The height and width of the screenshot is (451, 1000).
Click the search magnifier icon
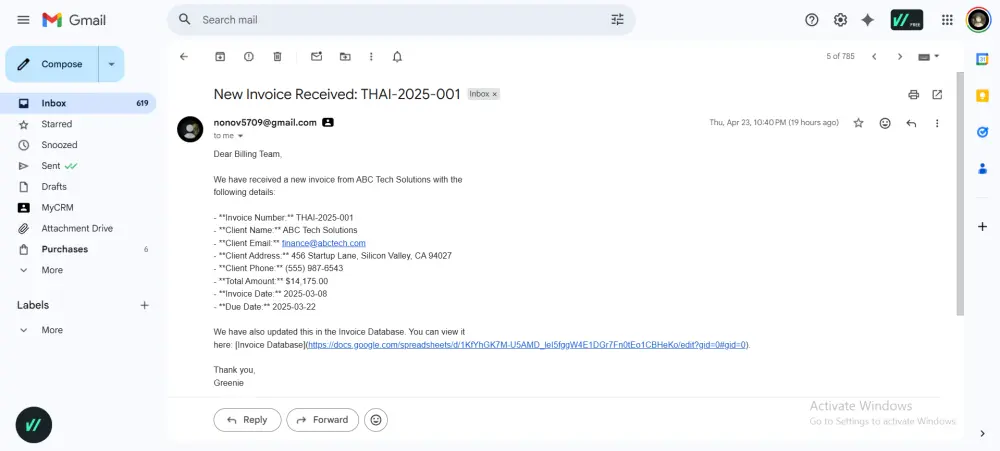pos(185,19)
